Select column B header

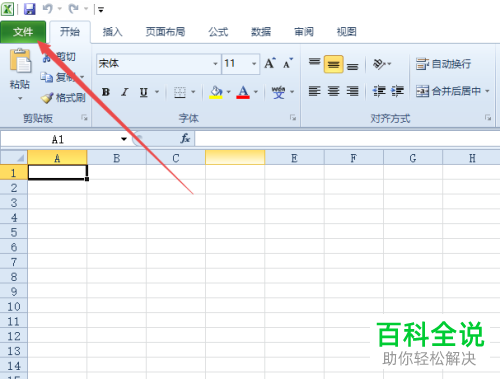117,158
